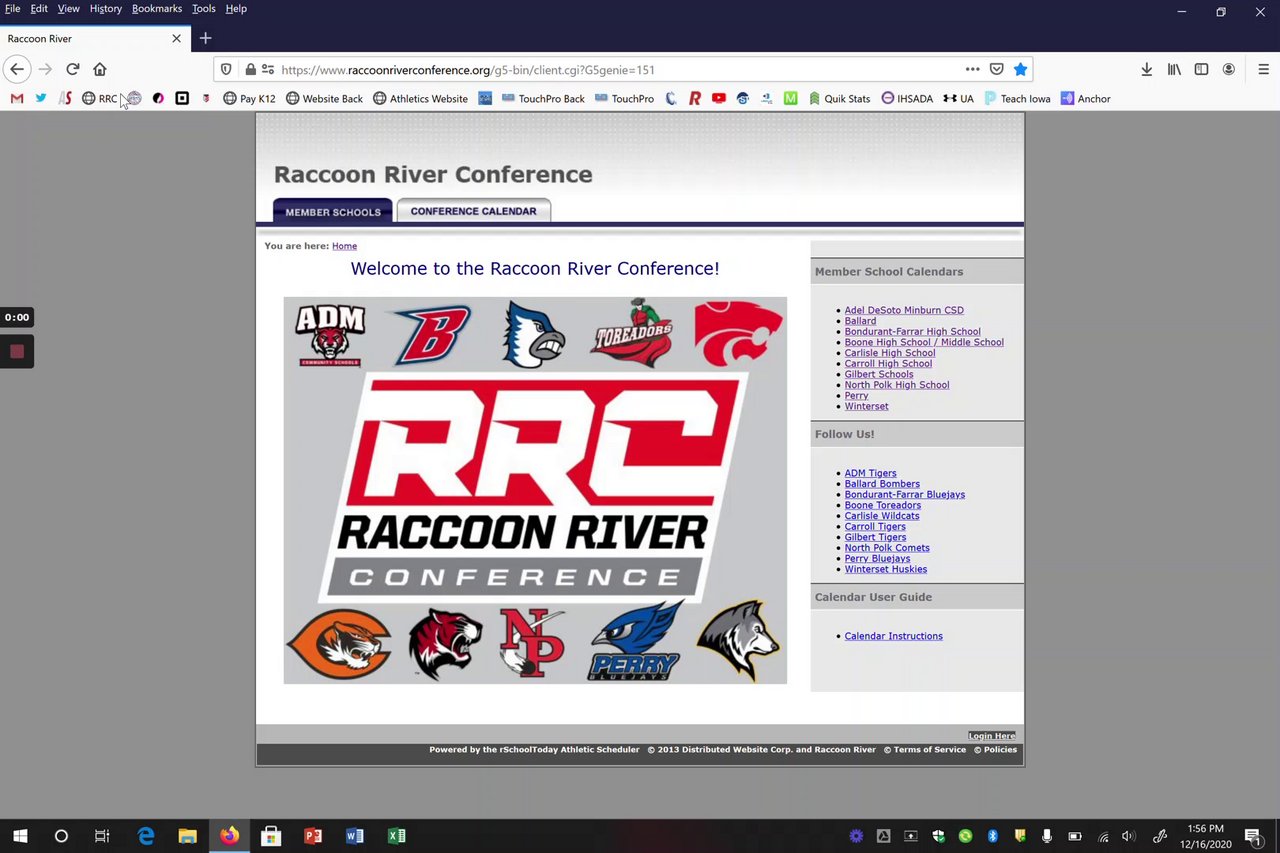Screen dimensions: 1280x853
Task: Toggle the sidebar view icon
Action: (1201, 69)
